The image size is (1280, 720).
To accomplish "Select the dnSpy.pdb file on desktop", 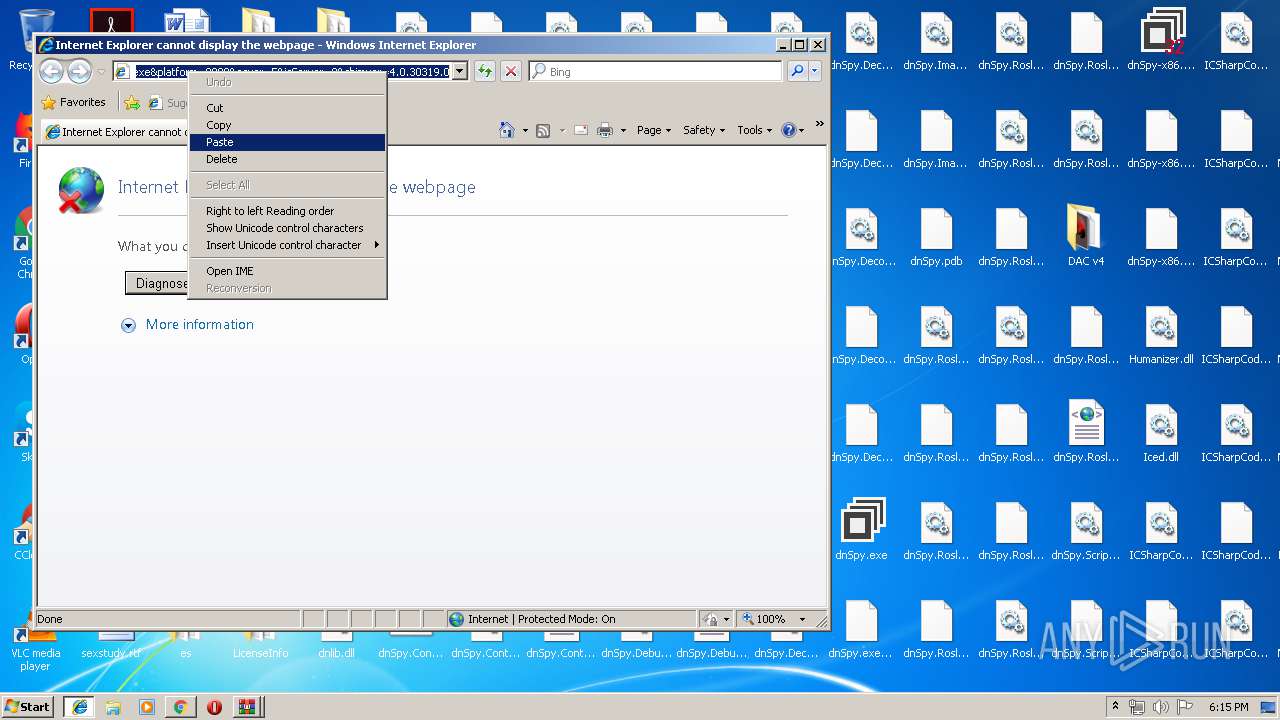I will 935,237.
